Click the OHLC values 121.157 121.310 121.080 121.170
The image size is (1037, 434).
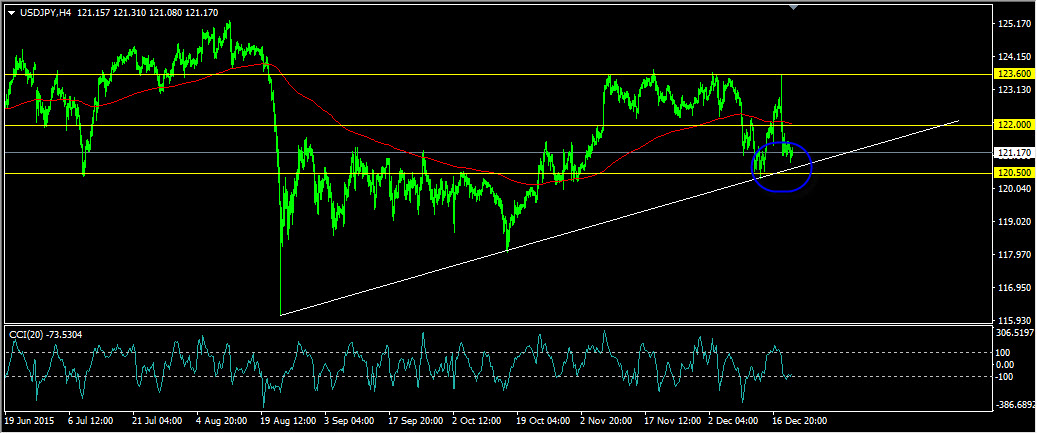click(147, 13)
